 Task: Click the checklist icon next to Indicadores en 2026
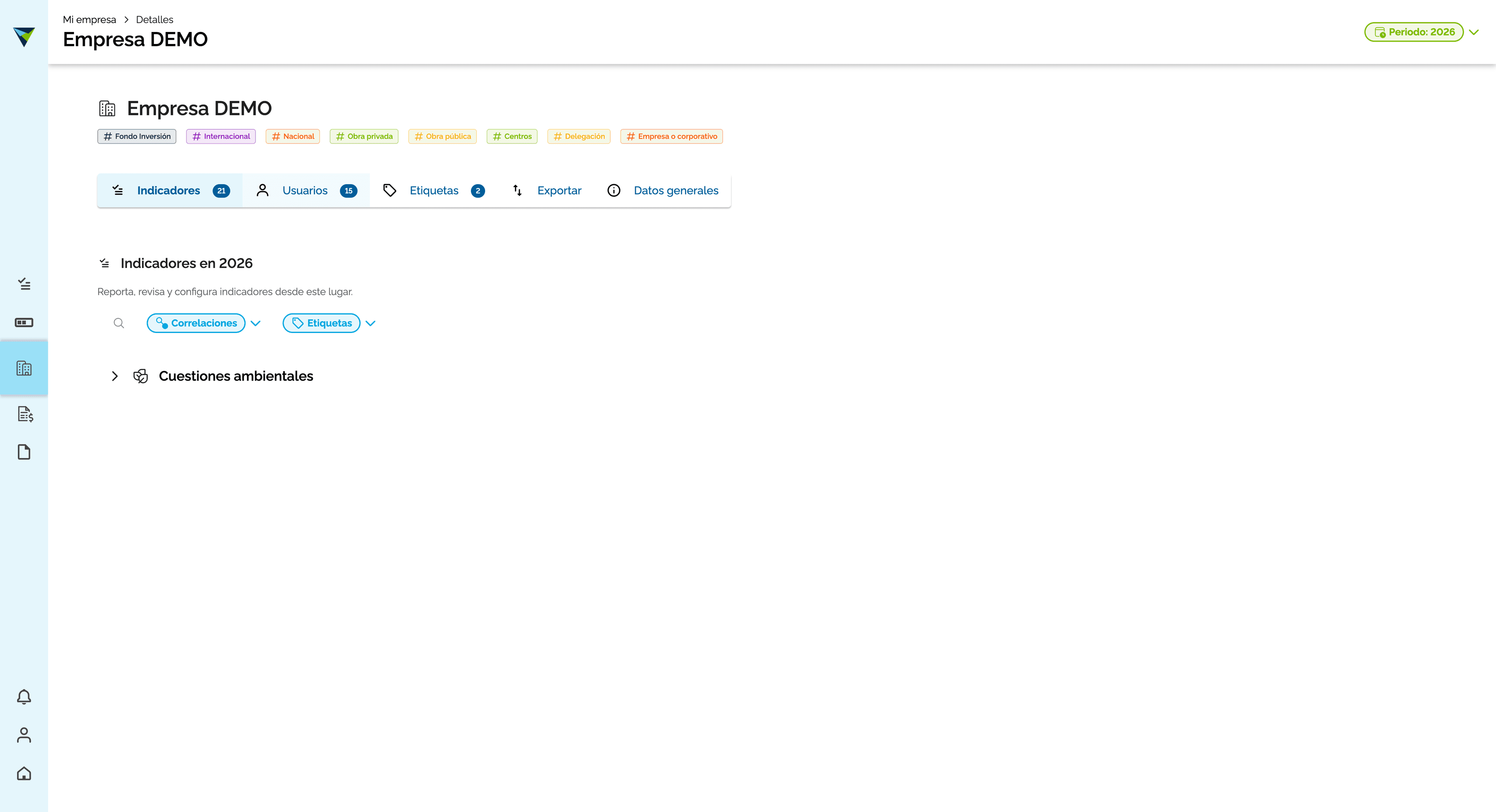coord(104,264)
